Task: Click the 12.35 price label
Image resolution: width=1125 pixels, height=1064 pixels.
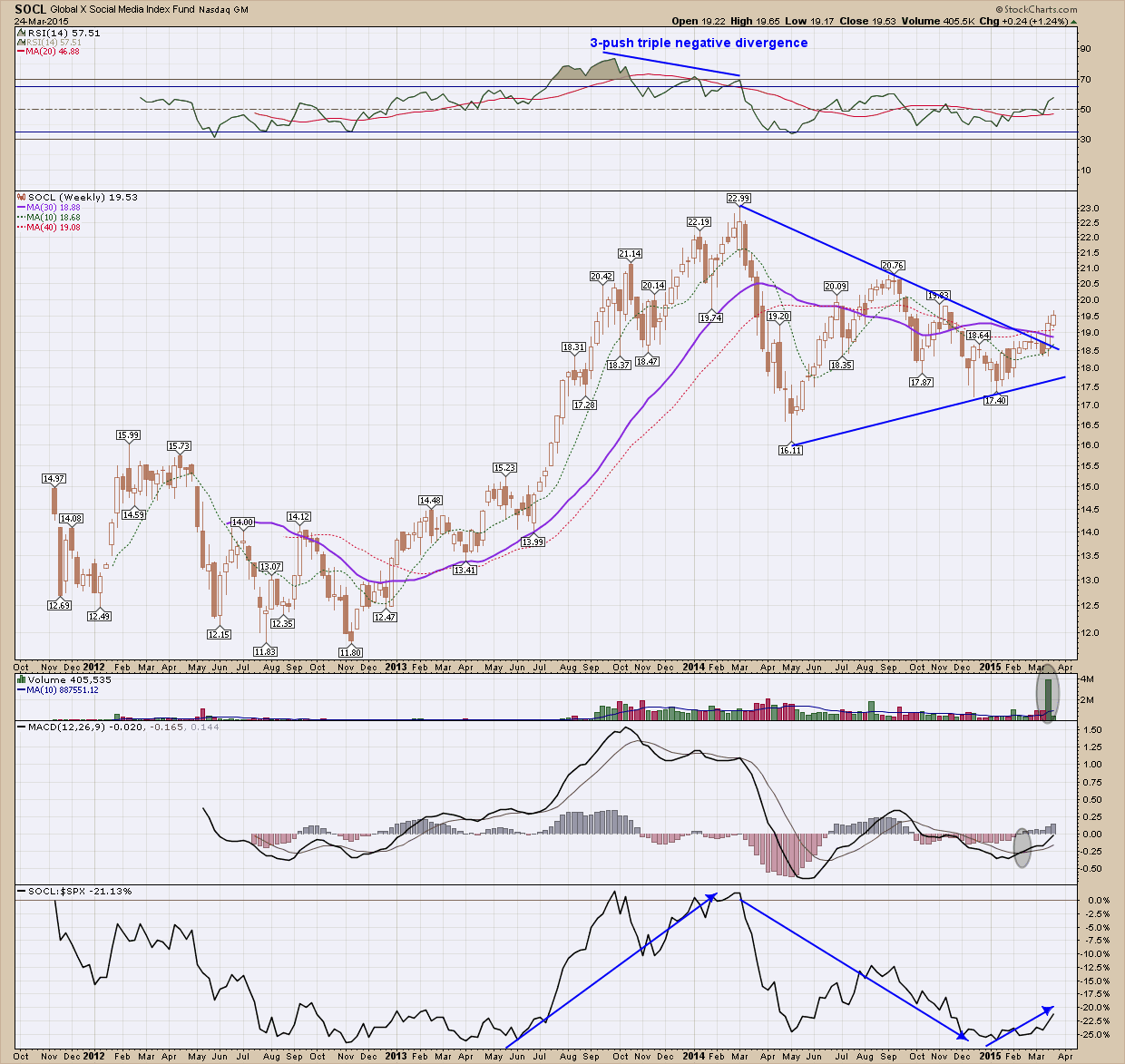Action: pyautogui.click(x=282, y=623)
